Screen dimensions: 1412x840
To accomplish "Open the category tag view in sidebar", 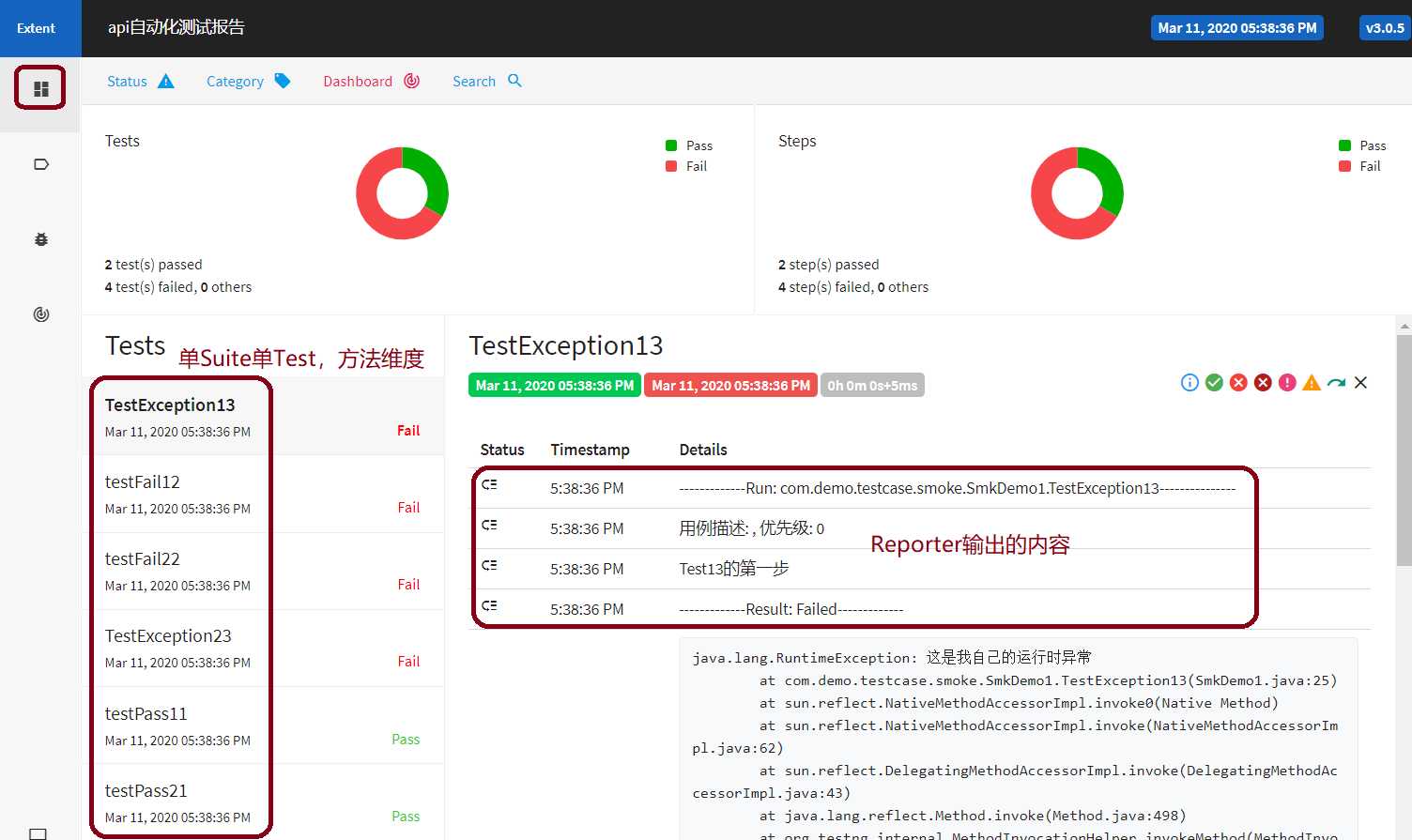I will pyautogui.click(x=40, y=164).
